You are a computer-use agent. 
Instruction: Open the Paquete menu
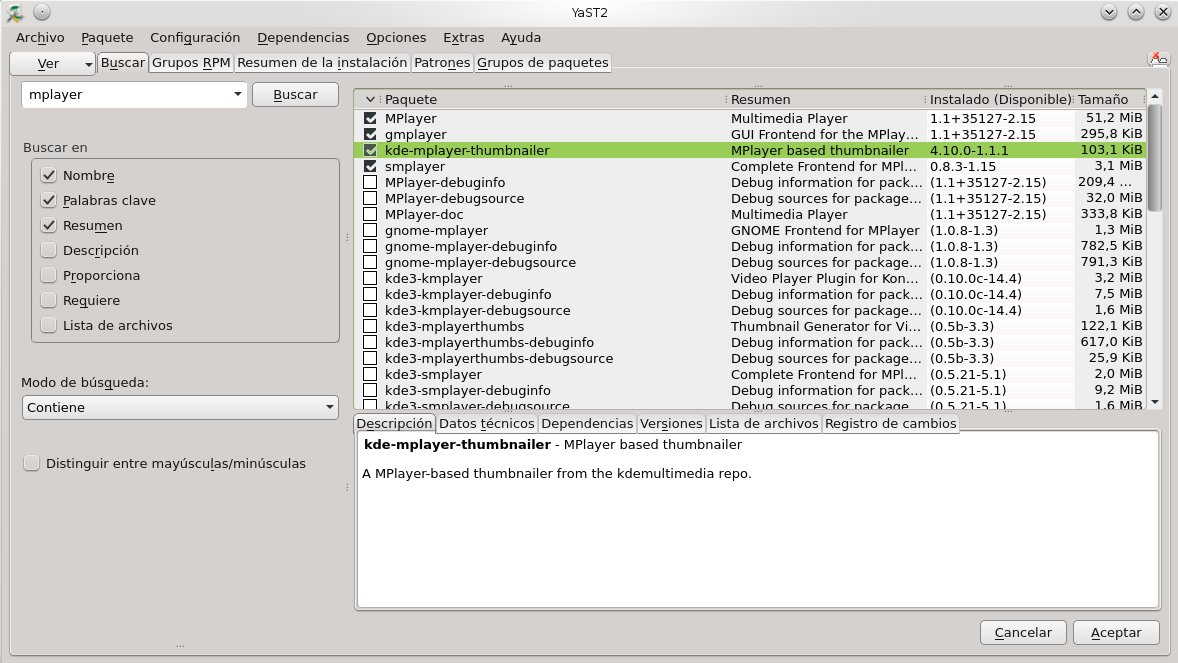click(x=107, y=38)
